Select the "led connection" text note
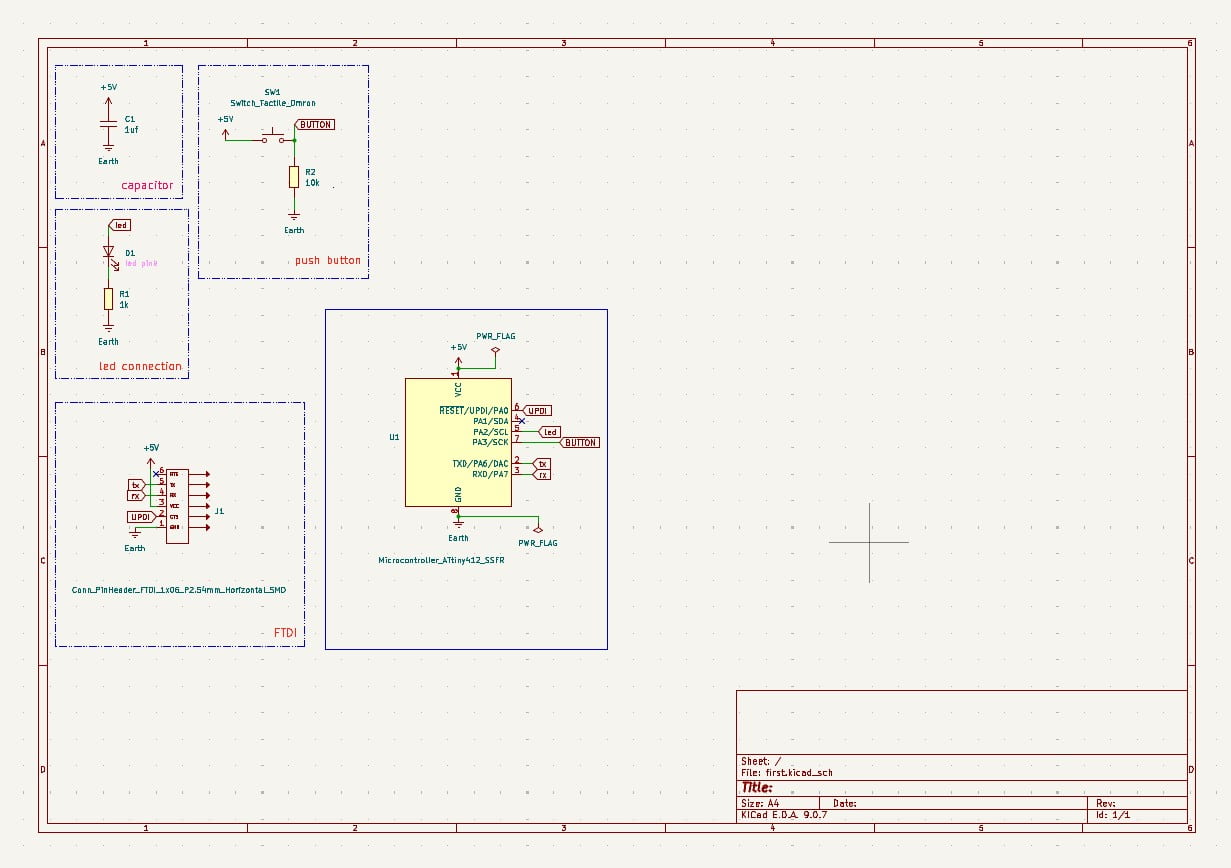The width and height of the screenshot is (1231, 868). pos(141,366)
